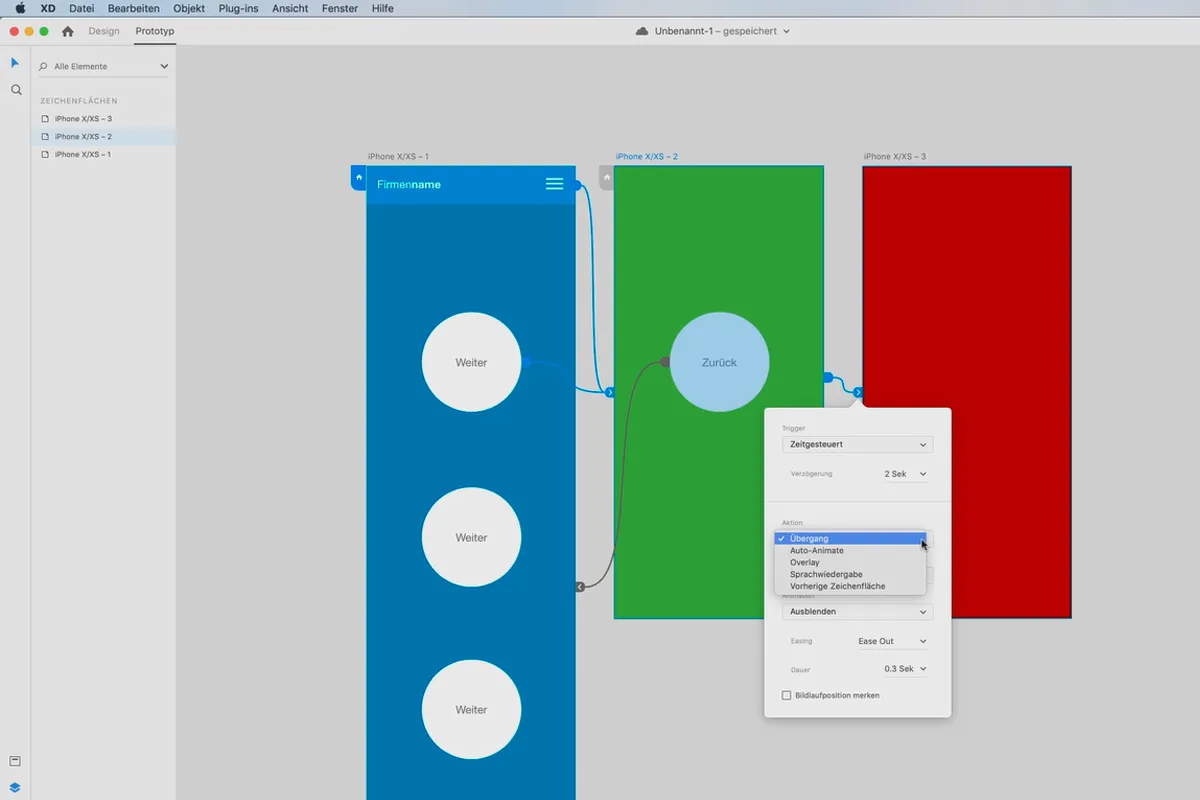Open the Ausblenden animation dropdown
The width and height of the screenshot is (1200, 800).
coord(857,611)
